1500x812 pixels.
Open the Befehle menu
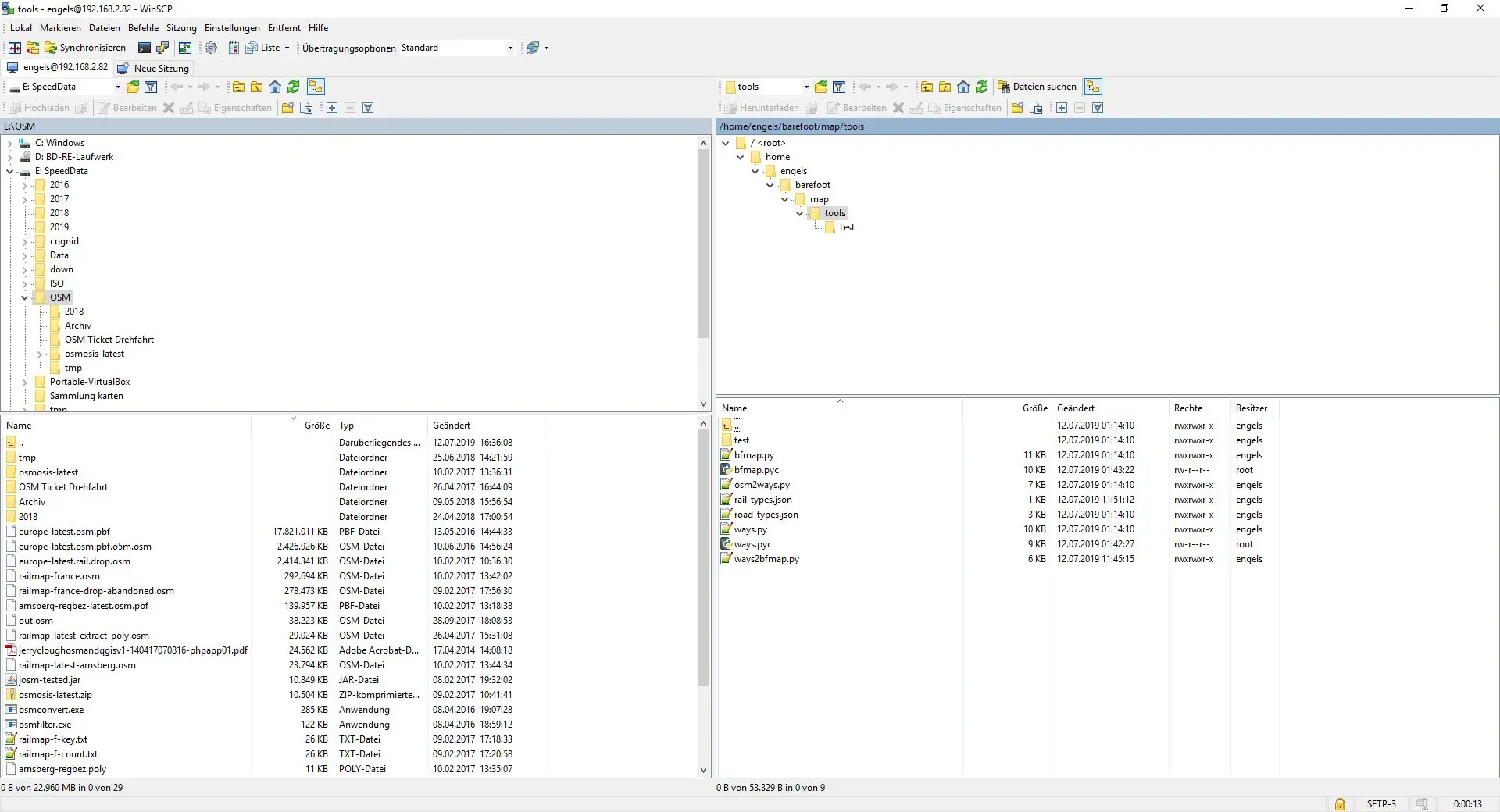point(143,28)
